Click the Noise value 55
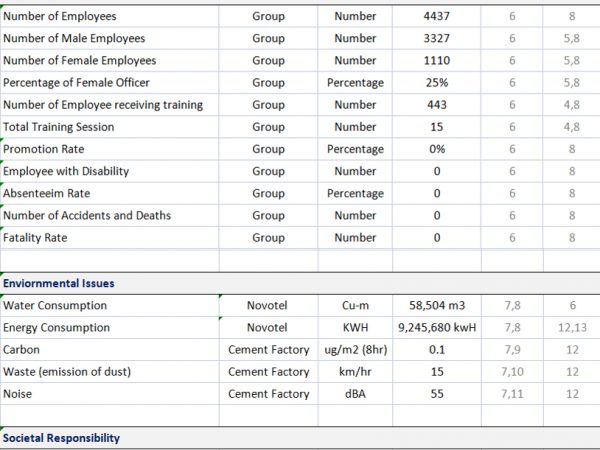Viewport: 600px width, 450px height. tap(437, 395)
